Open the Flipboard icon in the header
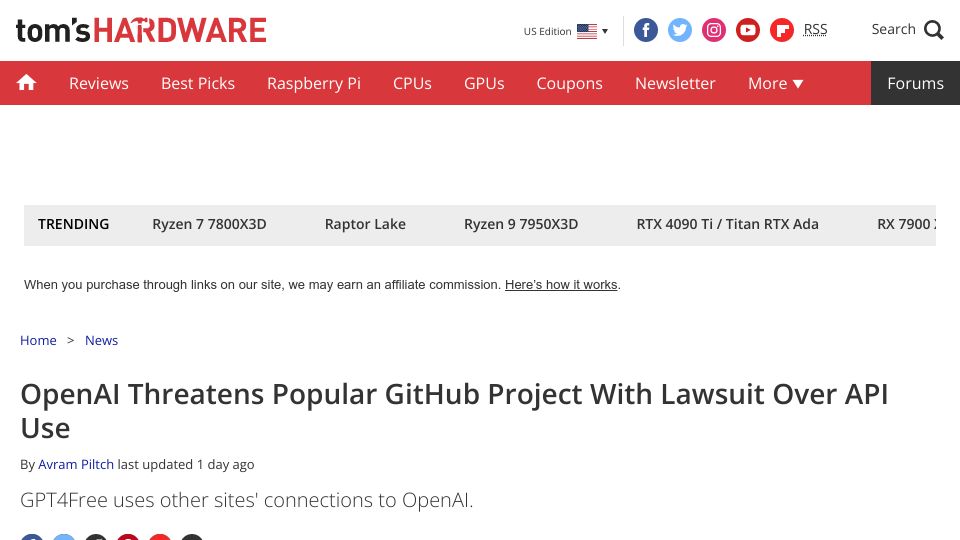 coord(782,30)
